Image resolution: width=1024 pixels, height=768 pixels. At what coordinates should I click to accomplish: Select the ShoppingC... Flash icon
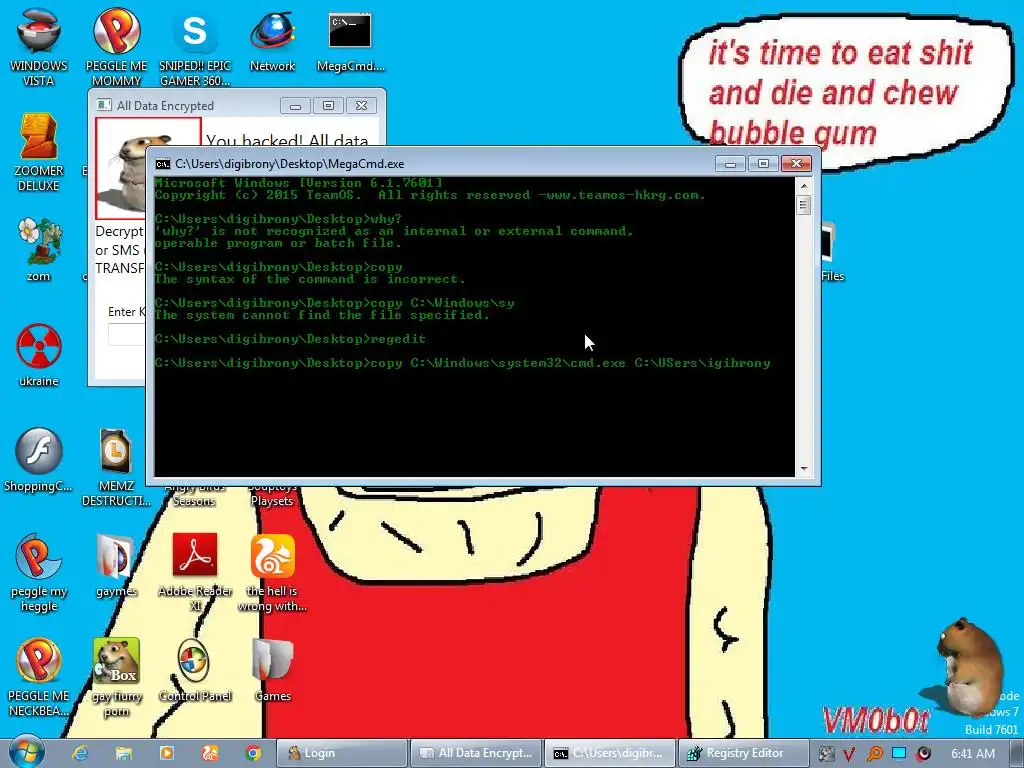tap(39, 458)
